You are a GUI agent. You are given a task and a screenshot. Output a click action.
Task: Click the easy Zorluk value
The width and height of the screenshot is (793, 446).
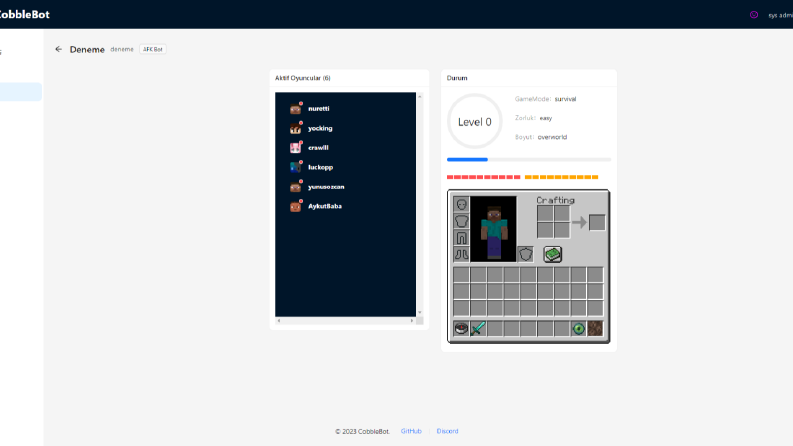pos(546,118)
